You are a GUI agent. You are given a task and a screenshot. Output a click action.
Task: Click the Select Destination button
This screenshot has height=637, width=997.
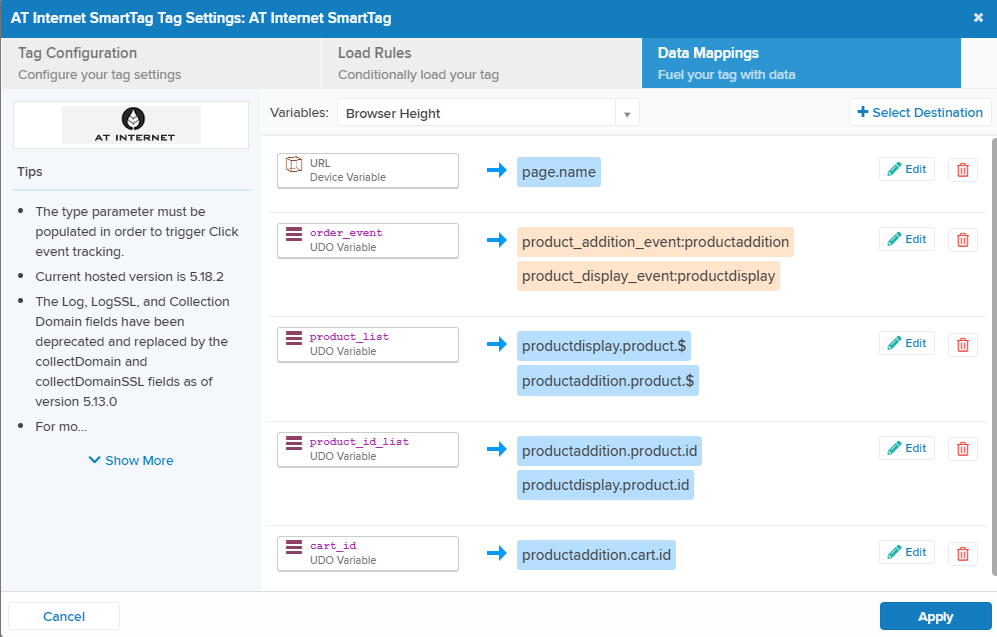point(920,113)
